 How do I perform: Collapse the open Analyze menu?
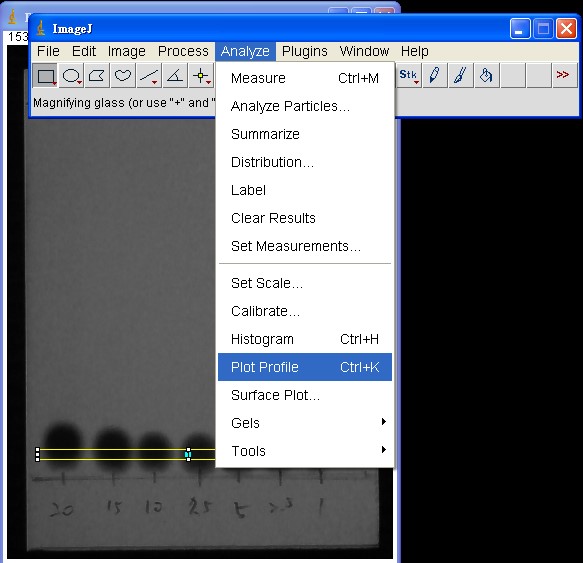click(x=245, y=51)
